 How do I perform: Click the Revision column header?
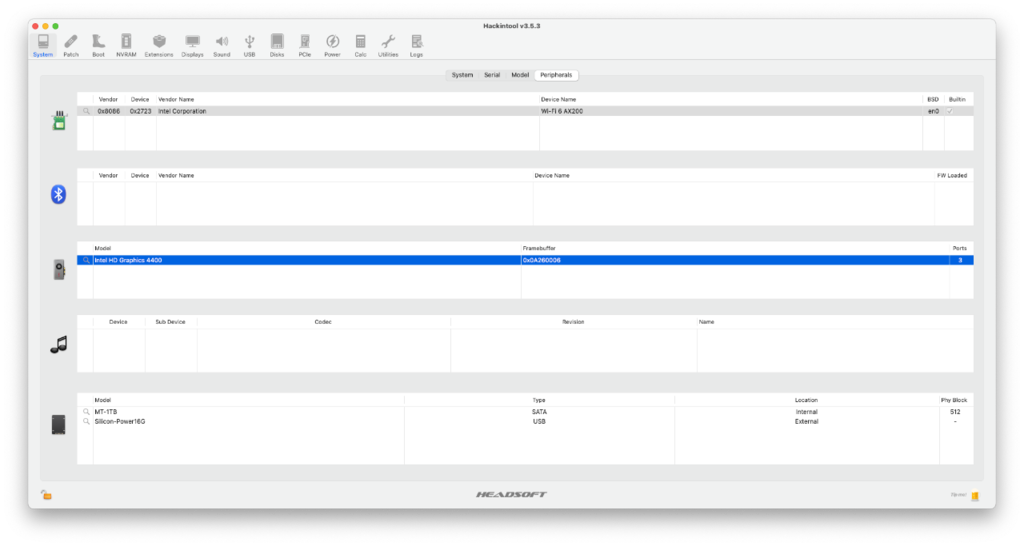click(x=573, y=322)
